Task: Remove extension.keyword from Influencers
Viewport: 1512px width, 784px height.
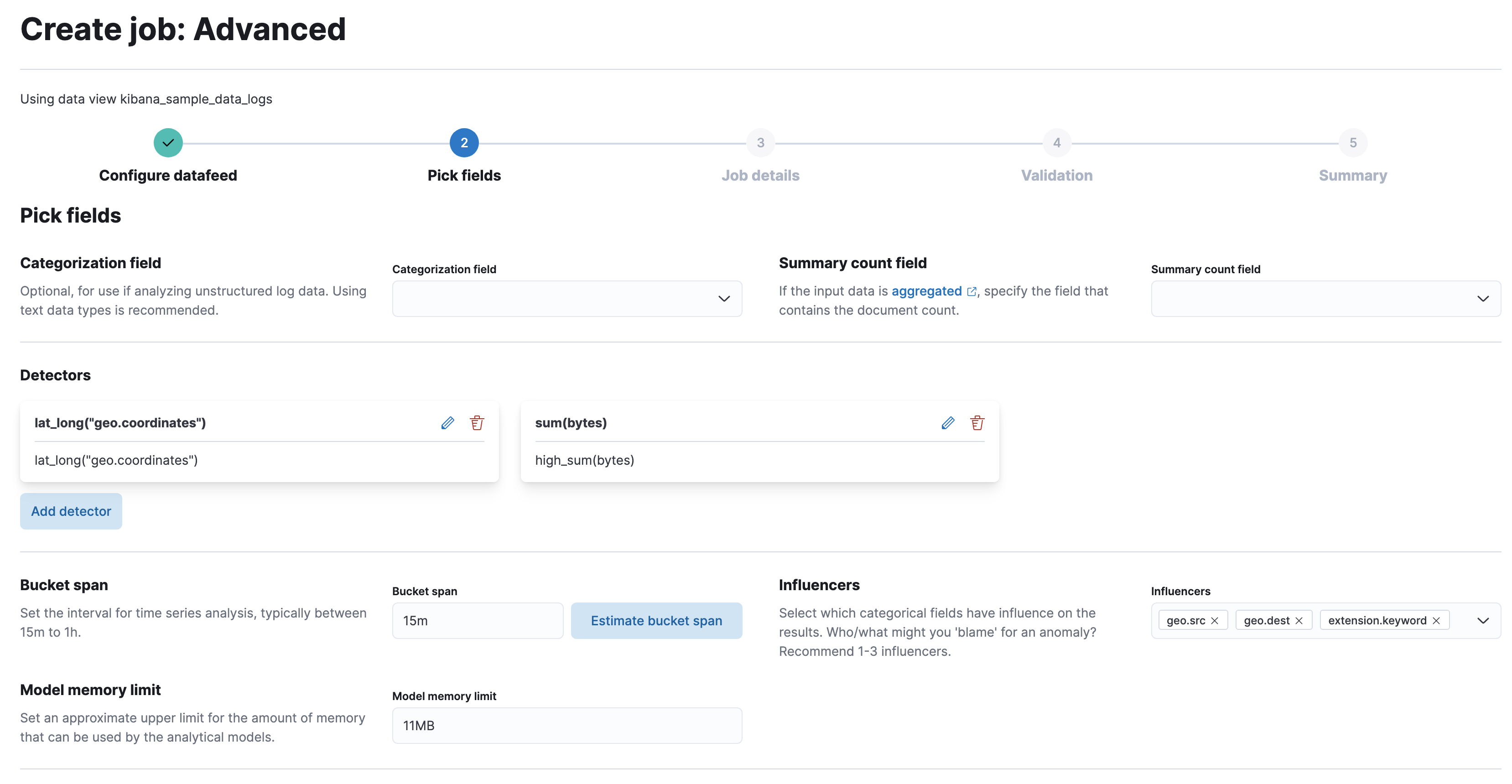Action: 1438,620
